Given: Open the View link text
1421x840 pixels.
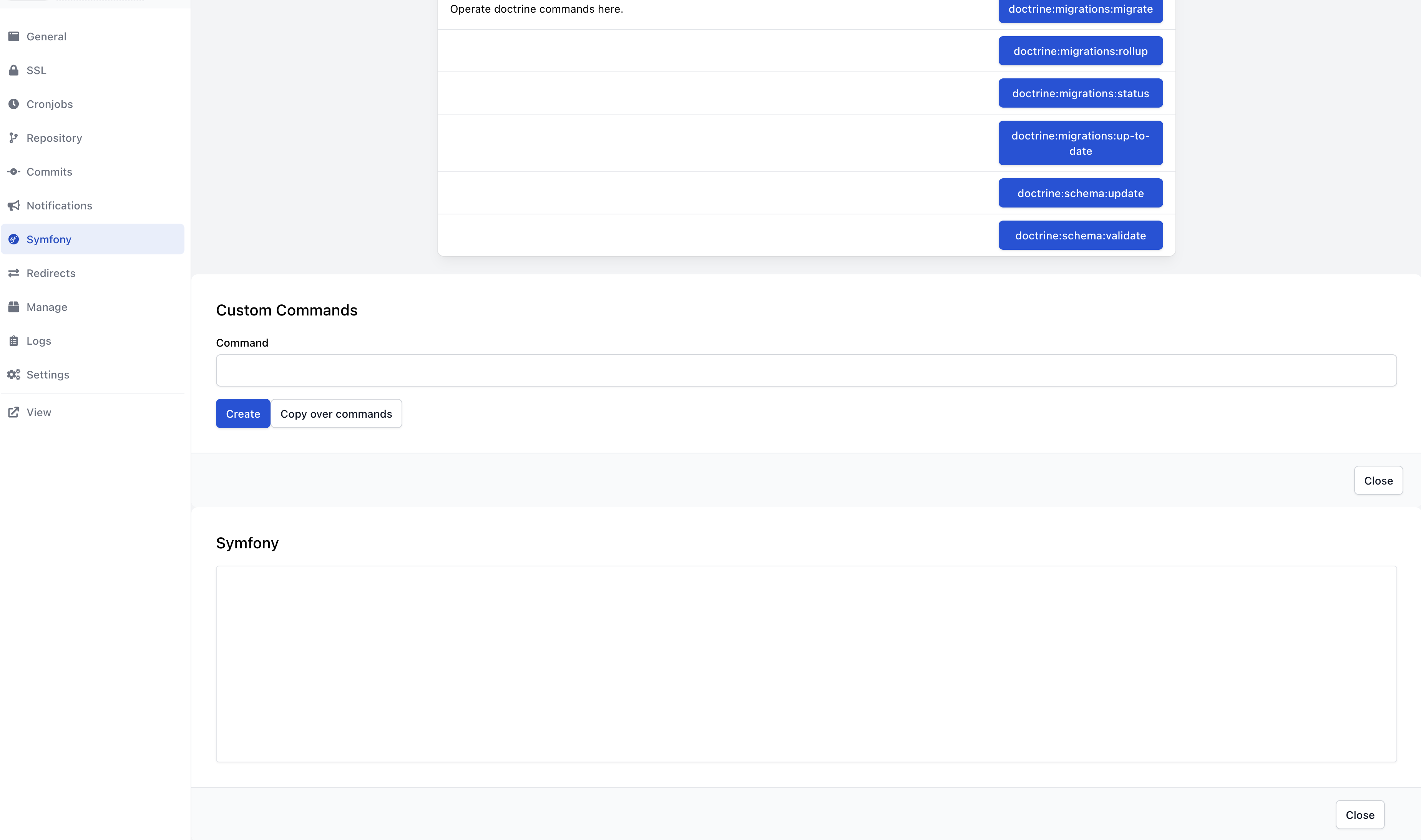Looking at the screenshot, I should (39, 412).
